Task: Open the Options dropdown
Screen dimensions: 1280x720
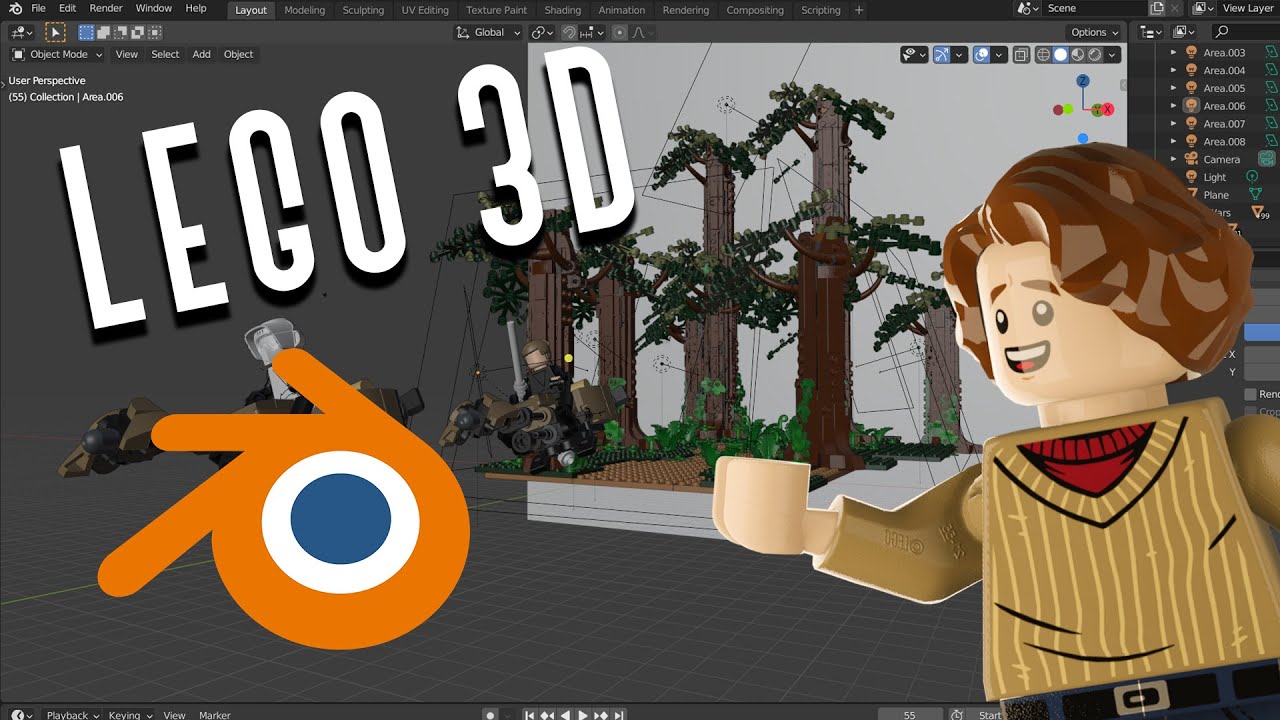Action: coord(1095,32)
